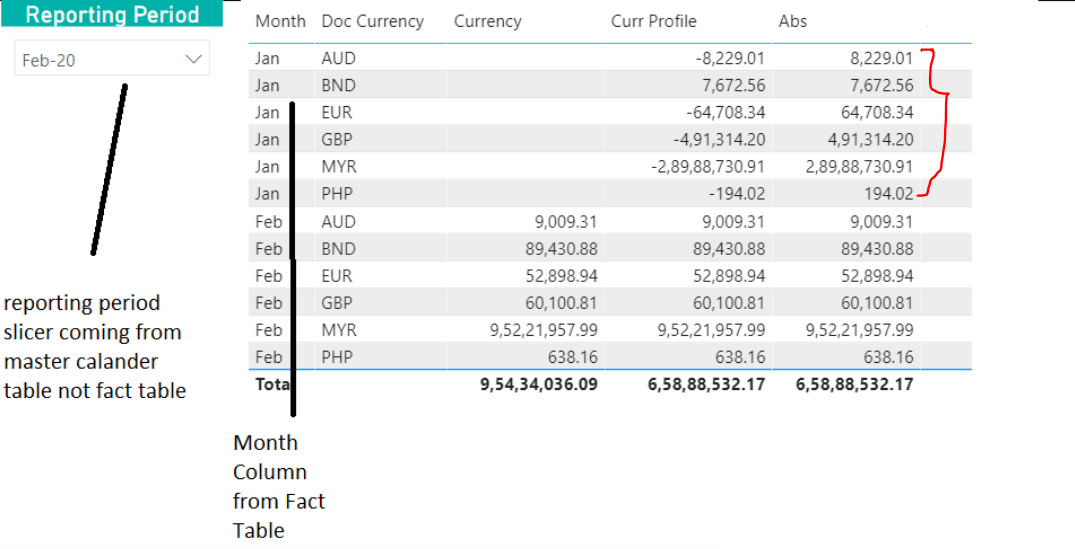Click the Abs value 2,89,88,730.91
Viewport: 1075px width, 549px height.
[860, 167]
